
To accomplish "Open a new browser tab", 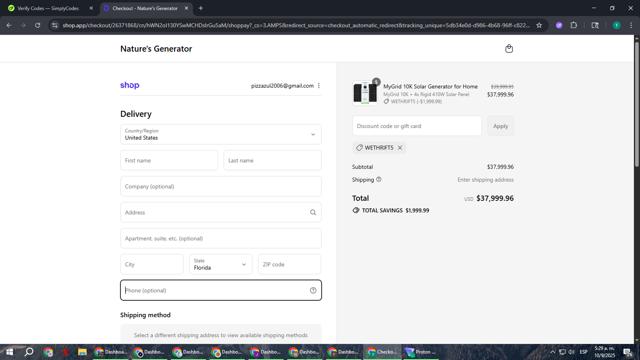I will click(200, 8).
